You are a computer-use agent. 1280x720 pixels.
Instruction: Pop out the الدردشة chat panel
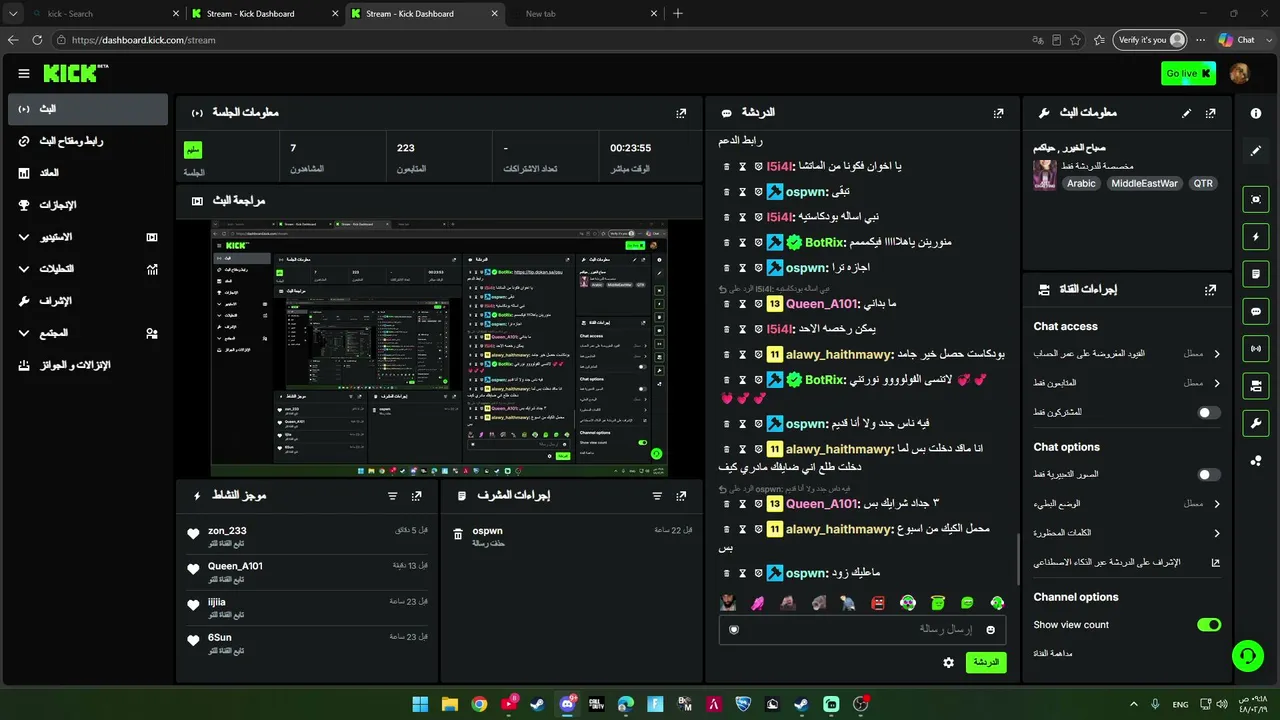click(x=998, y=113)
